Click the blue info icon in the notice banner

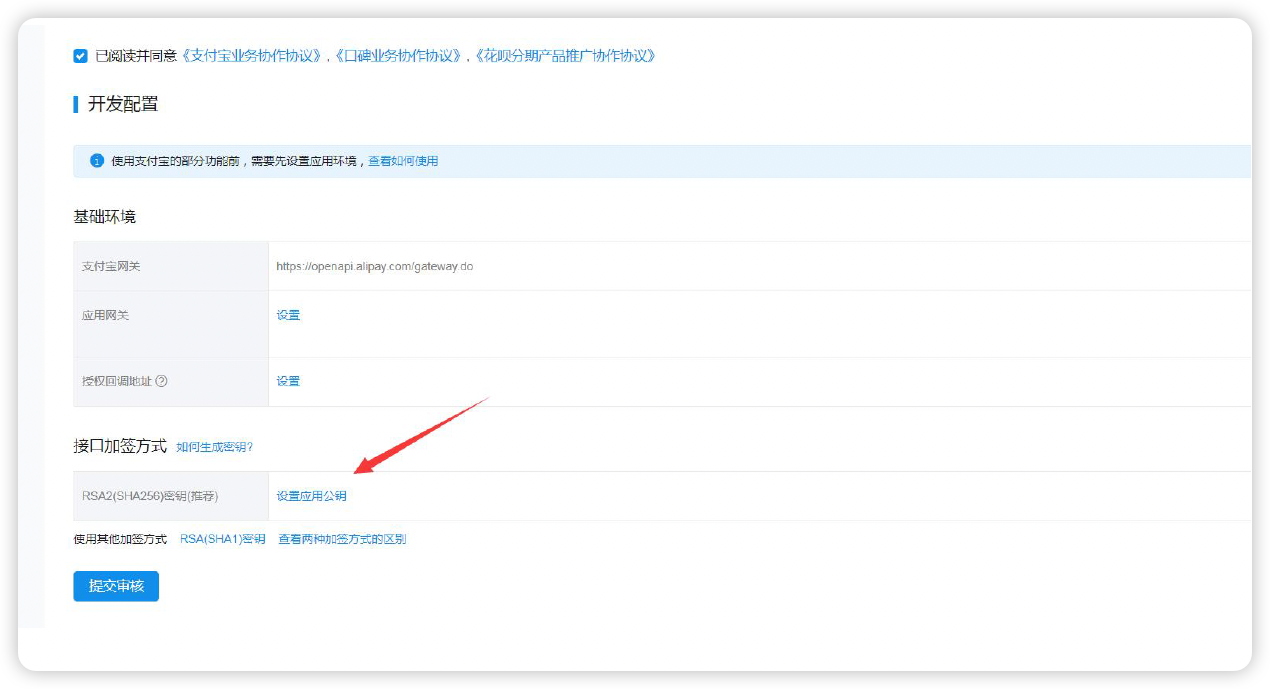(97, 161)
